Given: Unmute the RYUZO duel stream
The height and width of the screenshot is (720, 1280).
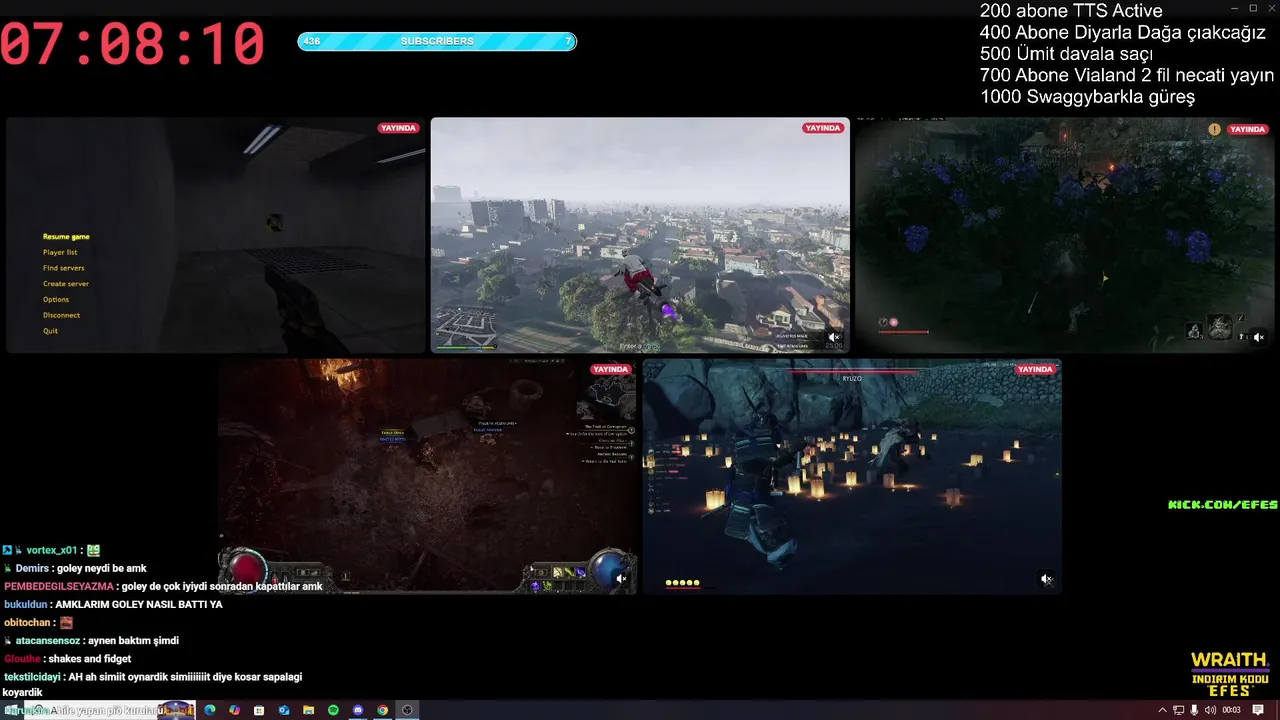Looking at the screenshot, I should coord(1046,578).
